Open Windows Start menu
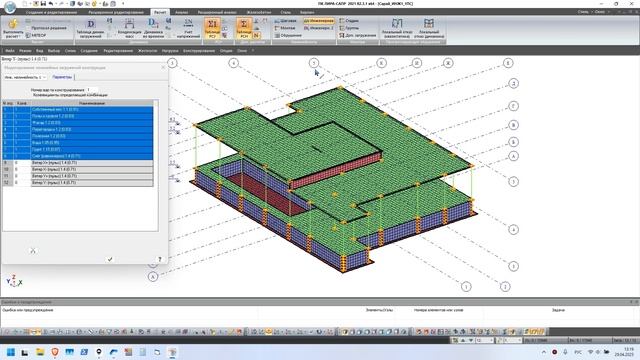Viewport: 640px width, 360px height. coord(11,352)
